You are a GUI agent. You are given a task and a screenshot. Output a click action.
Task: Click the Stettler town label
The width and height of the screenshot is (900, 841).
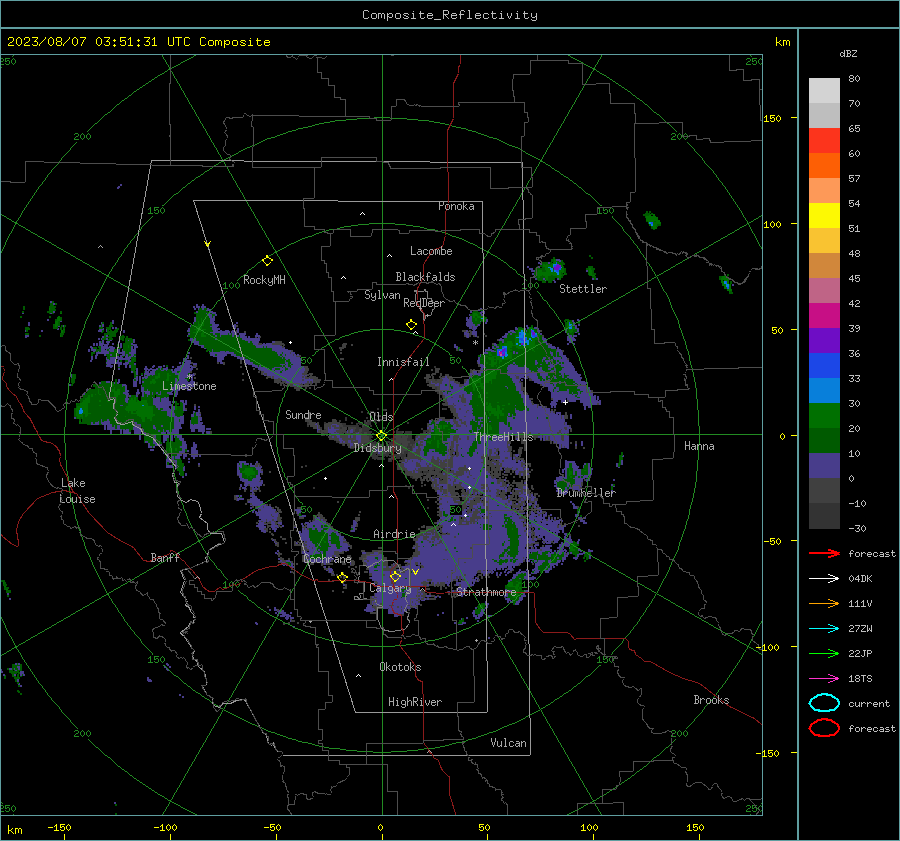[x=583, y=289]
